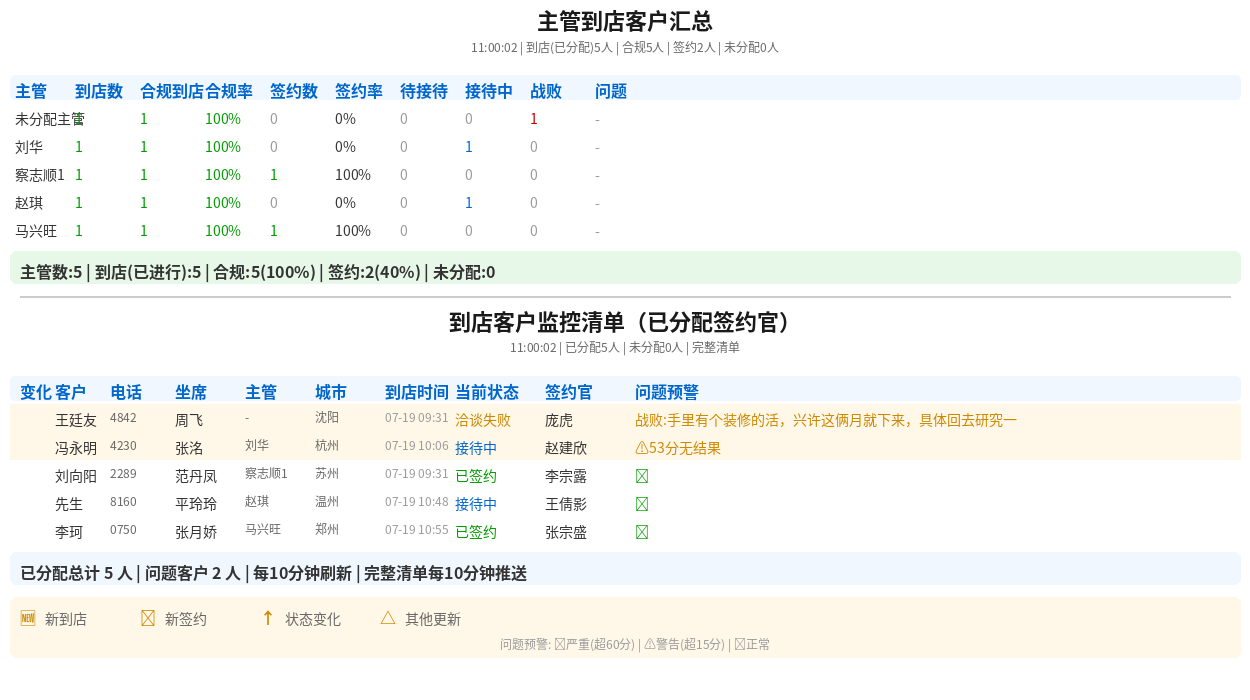Screen dimensions: 1250x700
Task: Click the 坐席 column header
Action: pyautogui.click(x=191, y=392)
